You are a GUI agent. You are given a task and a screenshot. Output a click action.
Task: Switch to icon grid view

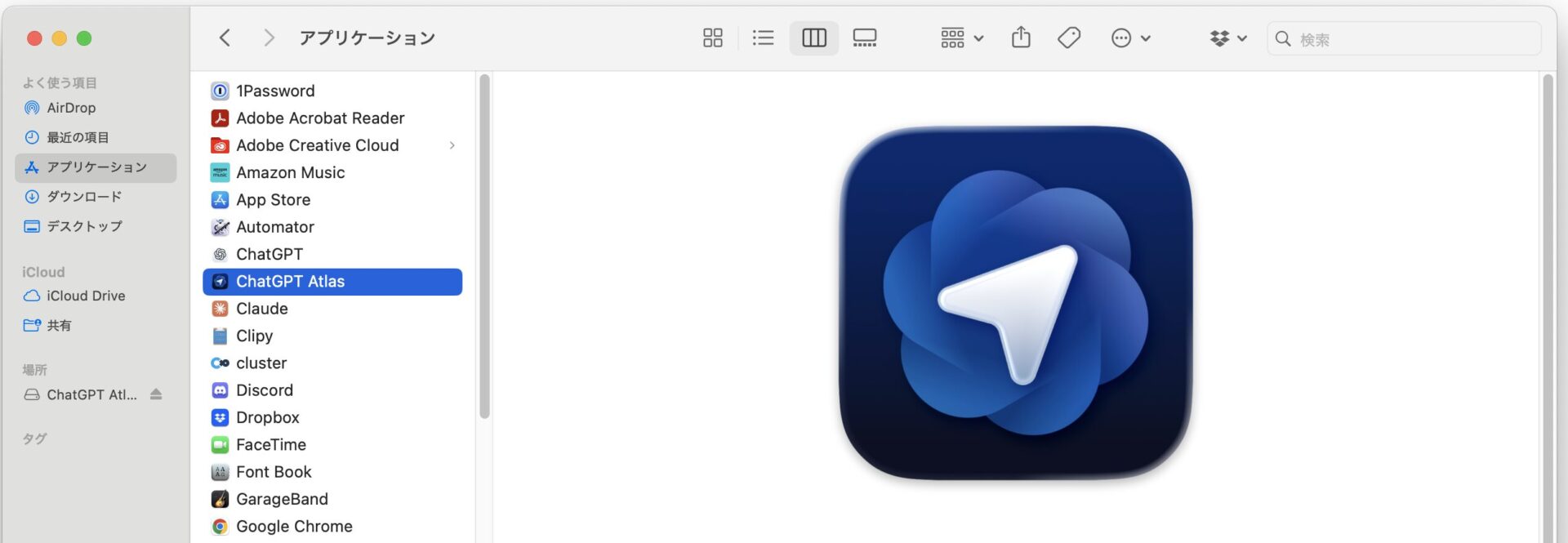click(x=712, y=38)
